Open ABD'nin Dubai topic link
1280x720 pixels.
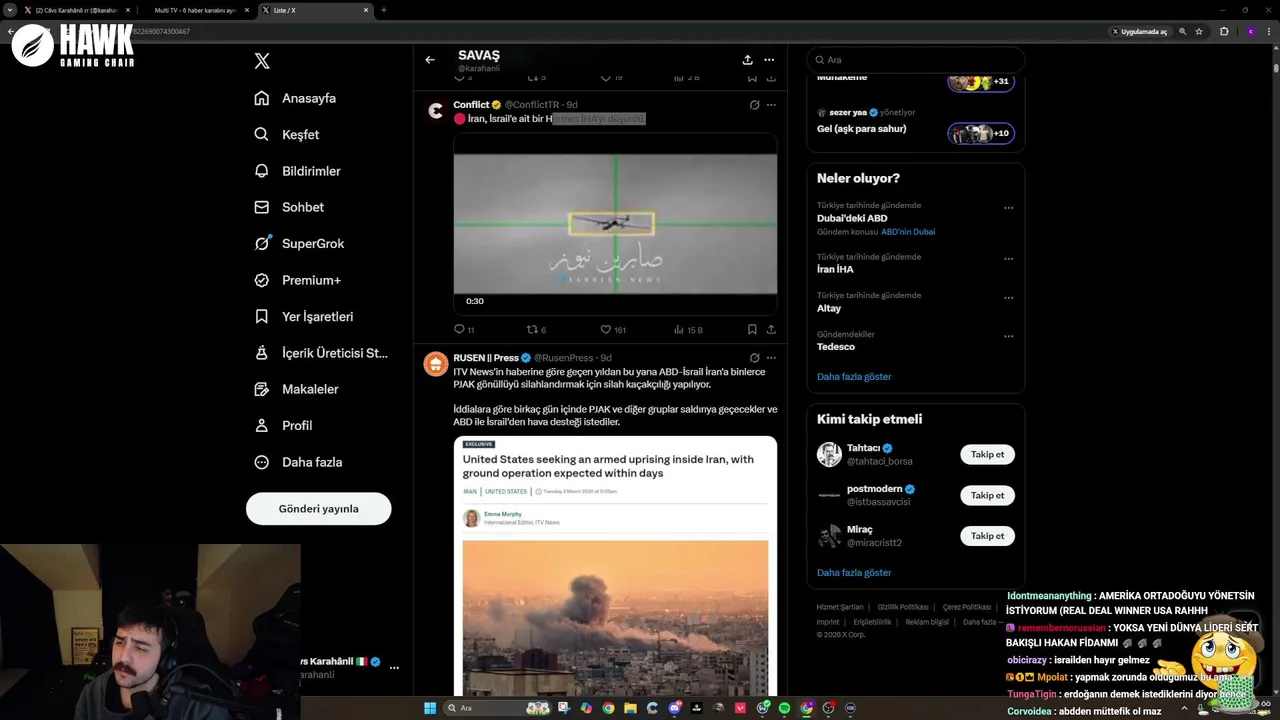(908, 232)
